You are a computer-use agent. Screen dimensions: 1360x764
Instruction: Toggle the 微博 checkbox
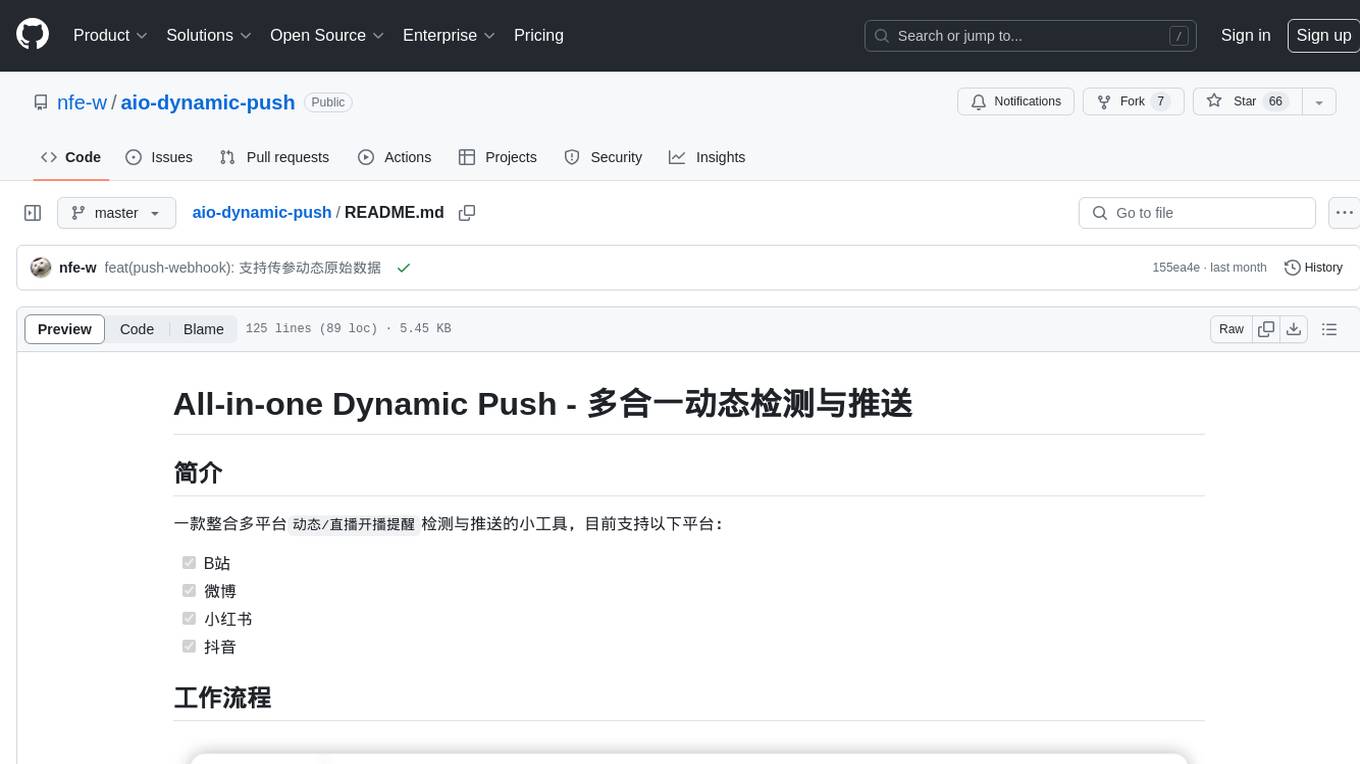coord(189,591)
